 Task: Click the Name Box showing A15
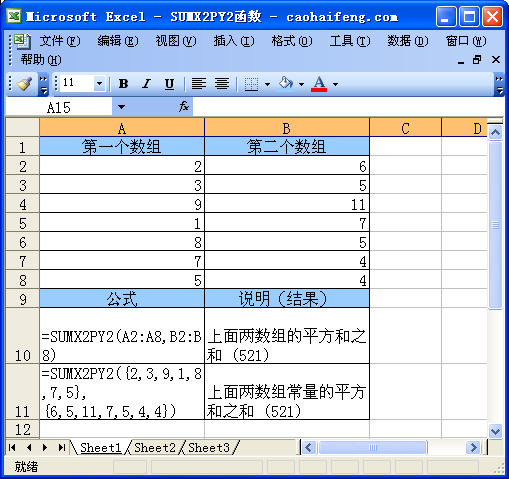click(59, 107)
